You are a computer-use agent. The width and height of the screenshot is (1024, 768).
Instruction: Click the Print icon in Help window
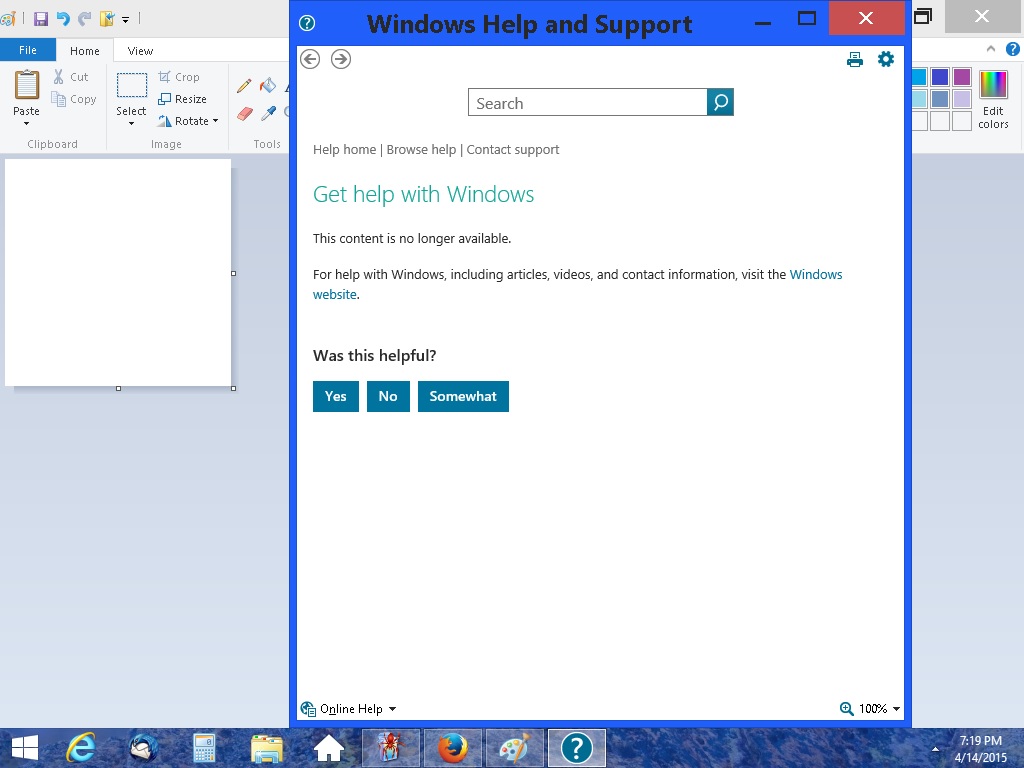855,60
